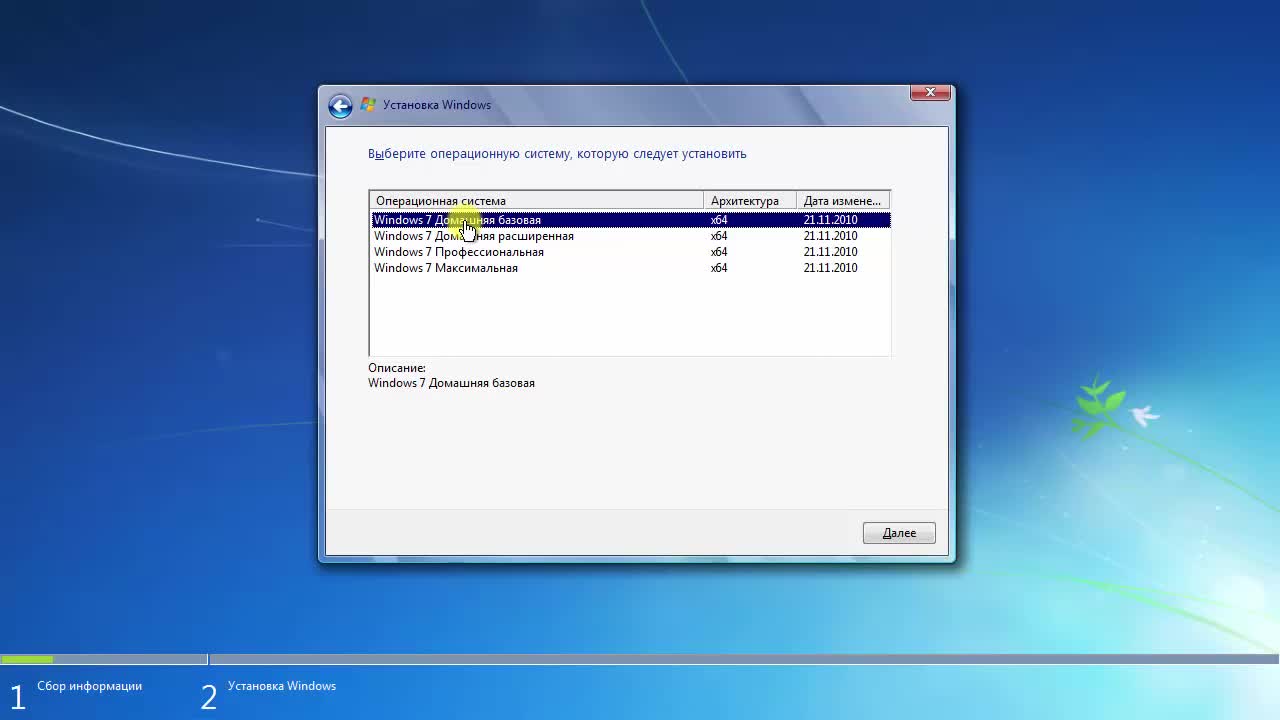Select Windows 7 Максимальная row
This screenshot has width=1280, height=720.
[630, 268]
